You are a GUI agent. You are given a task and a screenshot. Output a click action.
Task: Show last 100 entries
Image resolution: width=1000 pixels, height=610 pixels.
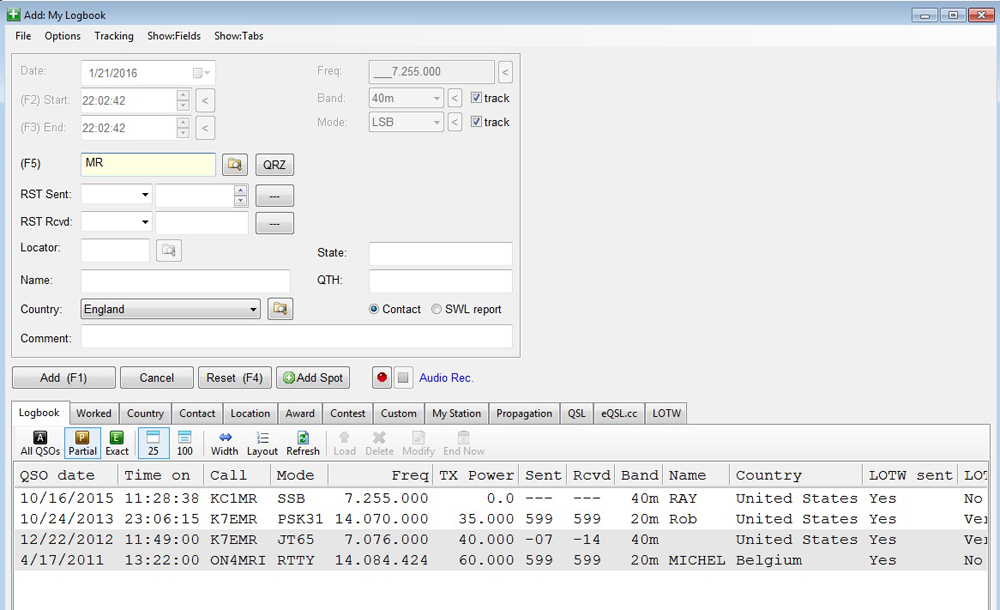(x=184, y=443)
